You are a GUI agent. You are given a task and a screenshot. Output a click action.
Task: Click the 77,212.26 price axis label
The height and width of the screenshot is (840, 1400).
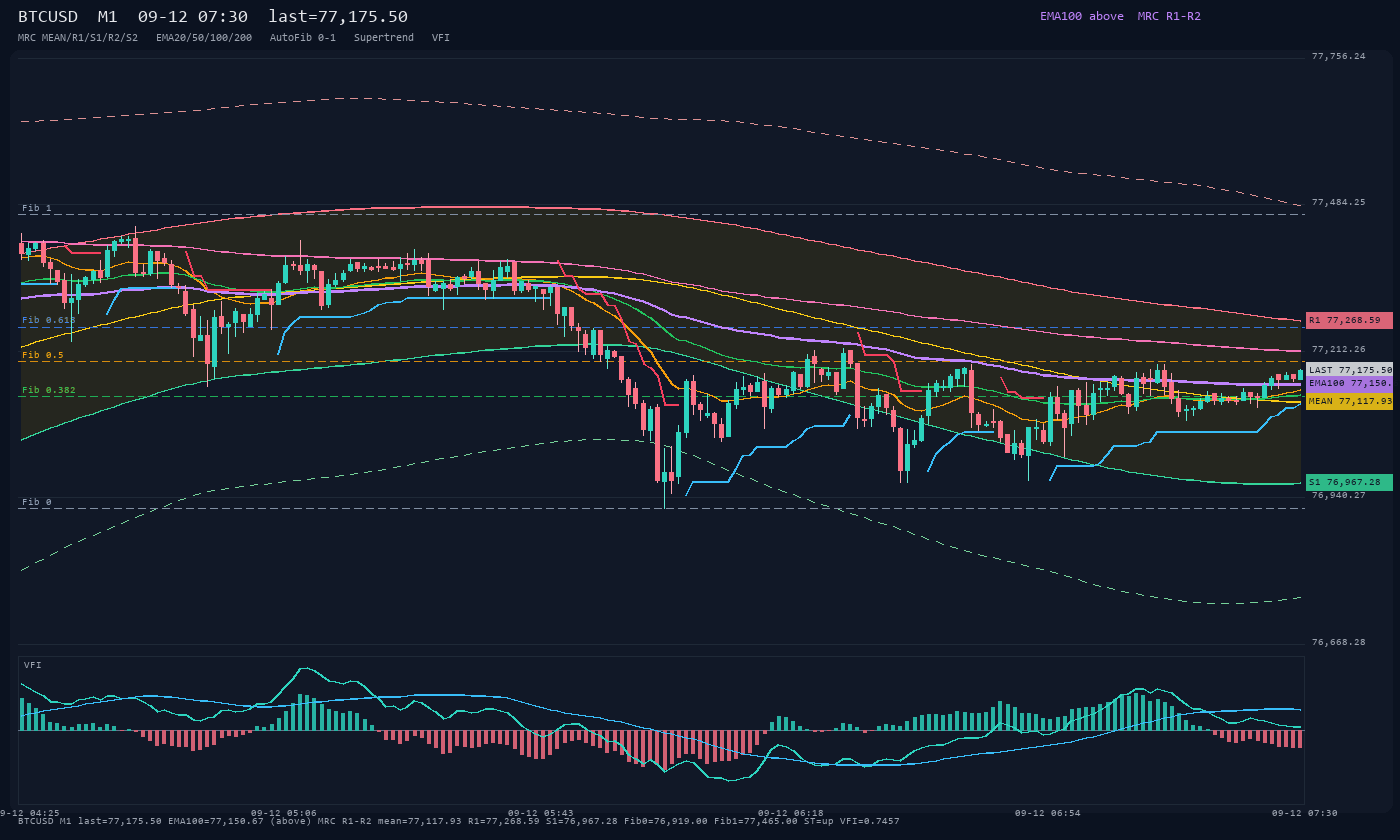[x=1339, y=349]
